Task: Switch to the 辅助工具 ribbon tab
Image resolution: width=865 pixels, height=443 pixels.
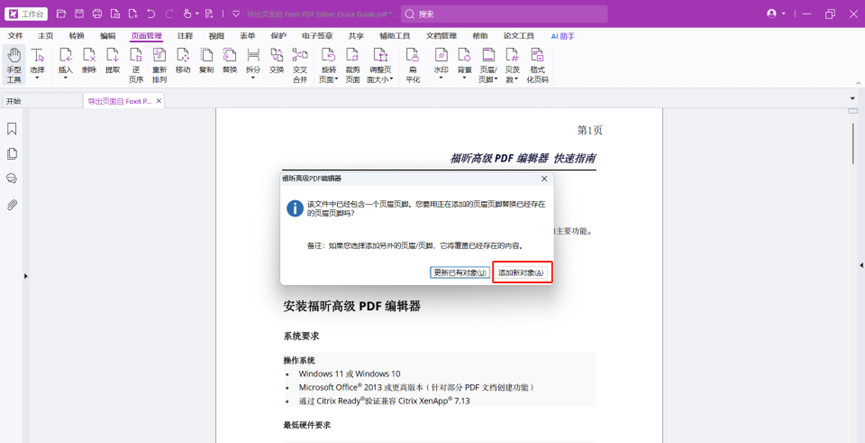Action: (394, 36)
